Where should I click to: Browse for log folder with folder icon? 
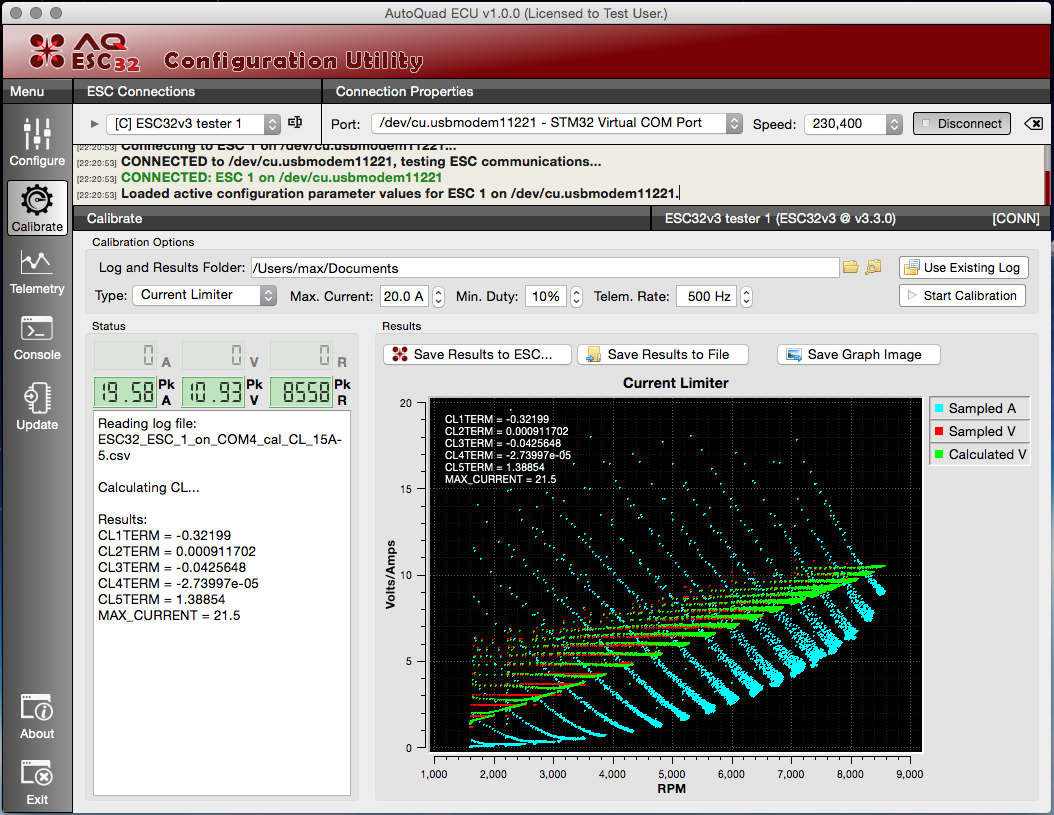[x=851, y=267]
